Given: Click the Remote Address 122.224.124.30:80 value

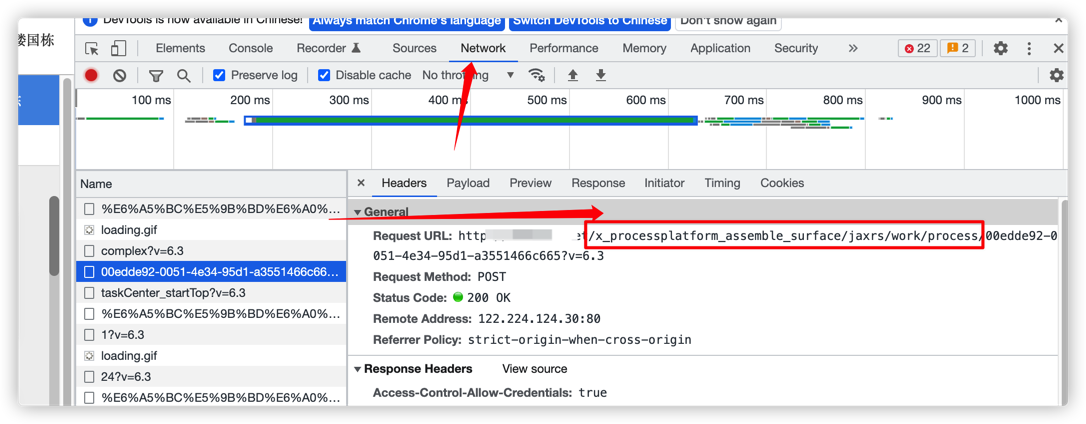Looking at the screenshot, I should 540,319.
